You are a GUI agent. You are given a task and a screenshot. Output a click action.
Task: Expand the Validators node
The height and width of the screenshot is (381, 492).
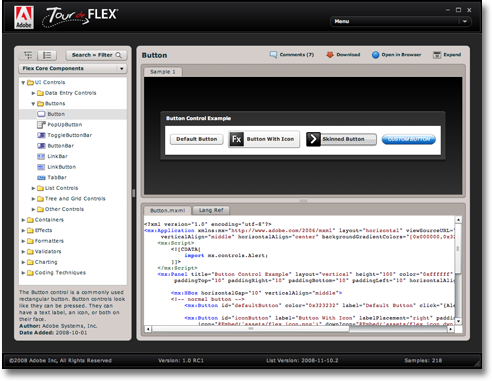pos(23,252)
